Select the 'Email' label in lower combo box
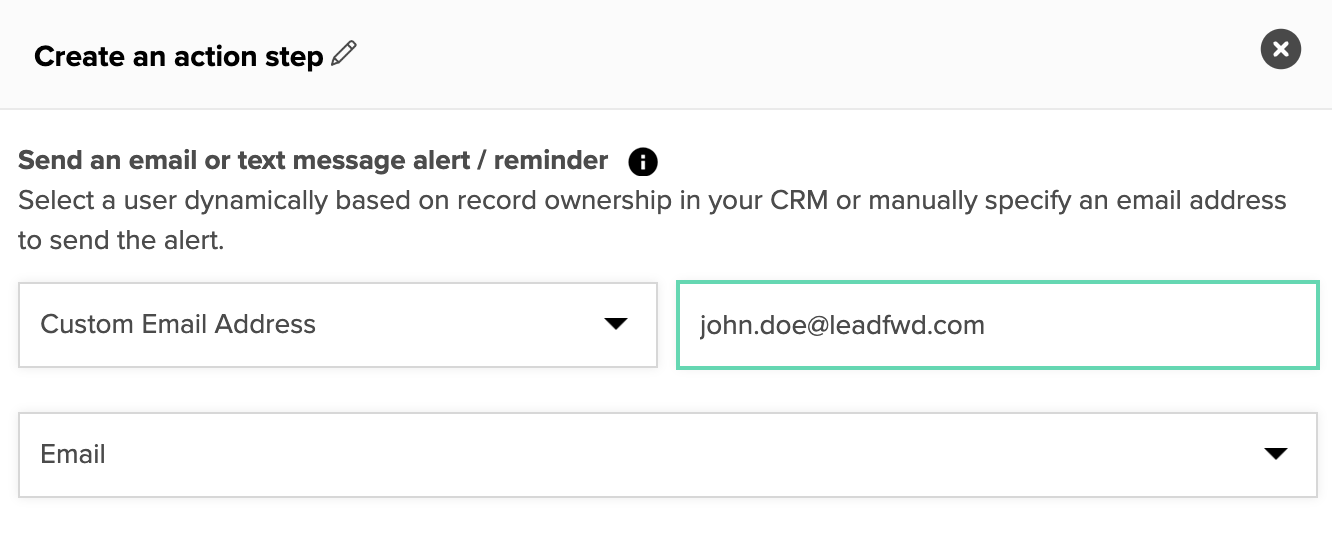This screenshot has width=1332, height=548. 73,454
